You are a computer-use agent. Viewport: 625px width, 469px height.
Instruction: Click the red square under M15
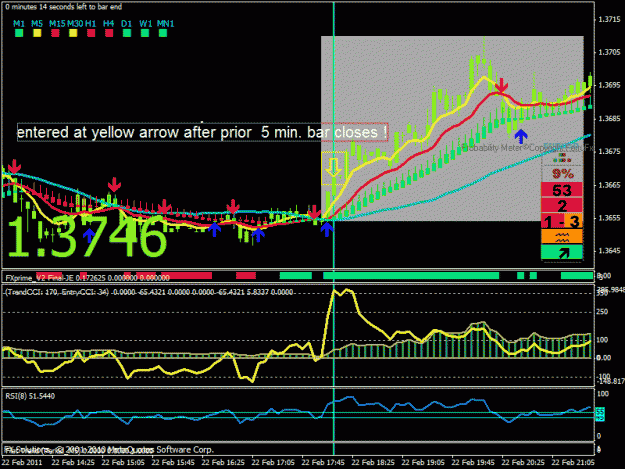pyautogui.click(x=55, y=33)
